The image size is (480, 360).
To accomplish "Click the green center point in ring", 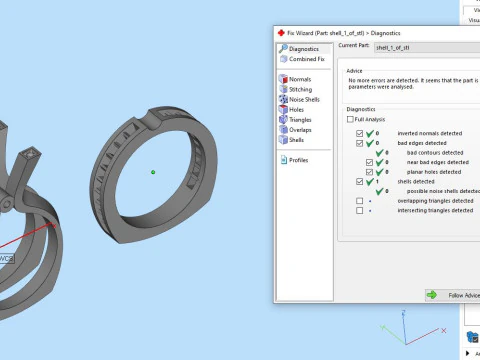I will 153,172.
